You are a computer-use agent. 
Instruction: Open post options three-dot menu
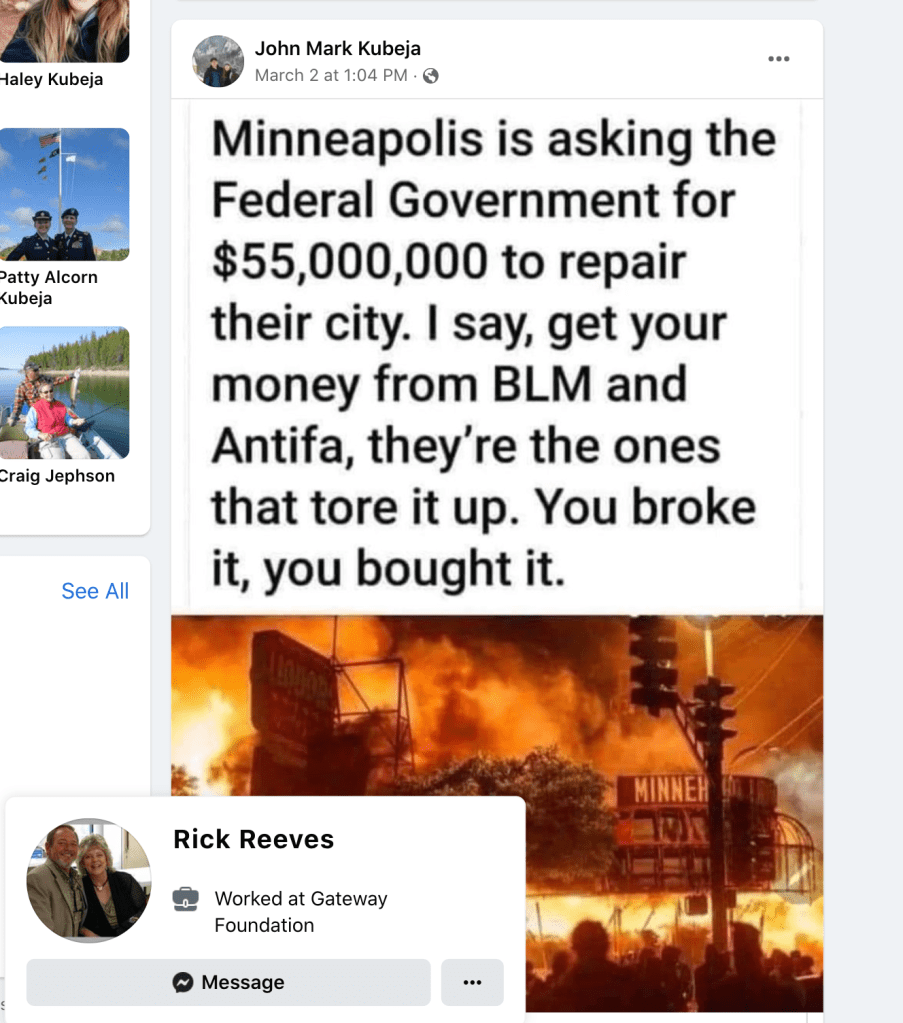pos(778,59)
